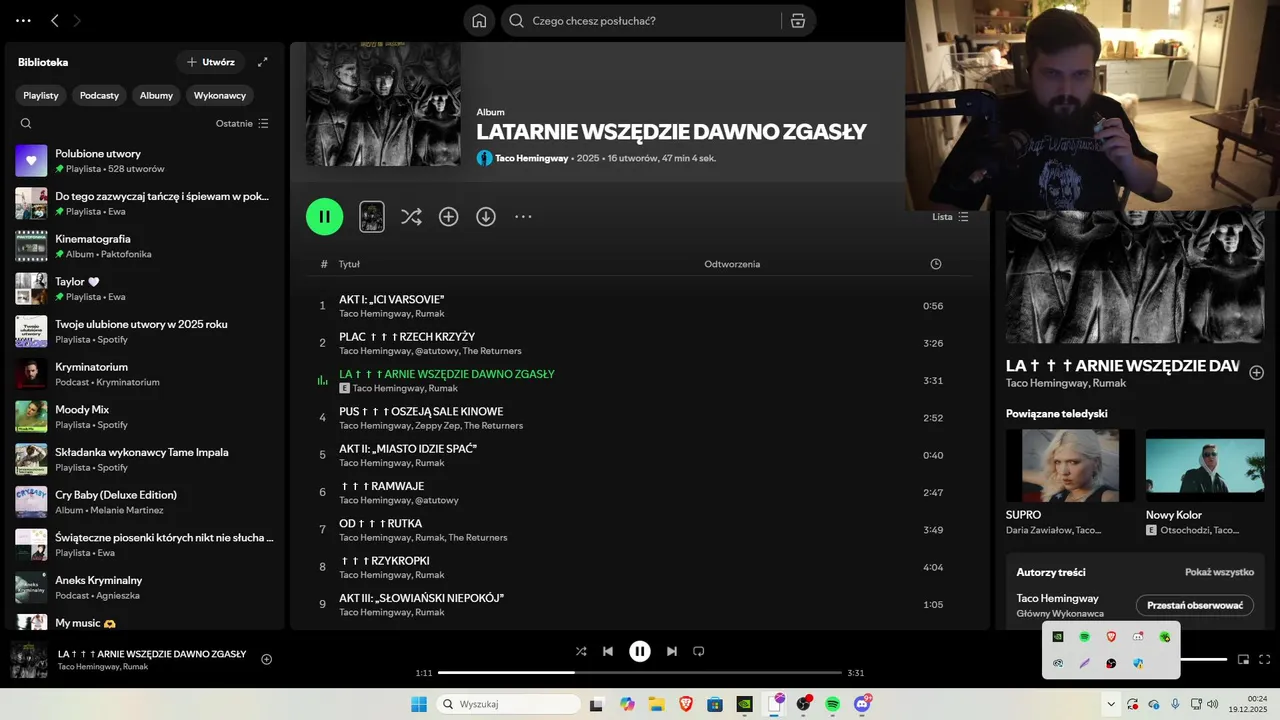This screenshot has width=1280, height=720.
Task: Click the taskbar Wyszukaj search box
Action: (x=506, y=704)
